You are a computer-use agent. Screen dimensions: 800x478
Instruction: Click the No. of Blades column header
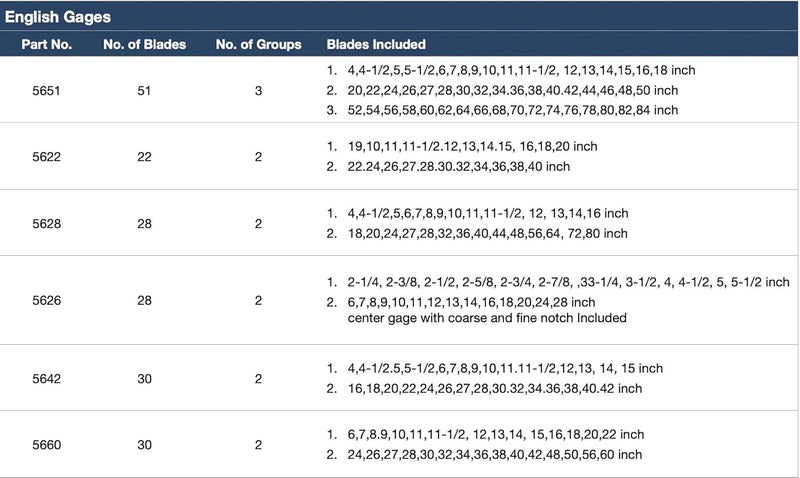[x=144, y=44]
